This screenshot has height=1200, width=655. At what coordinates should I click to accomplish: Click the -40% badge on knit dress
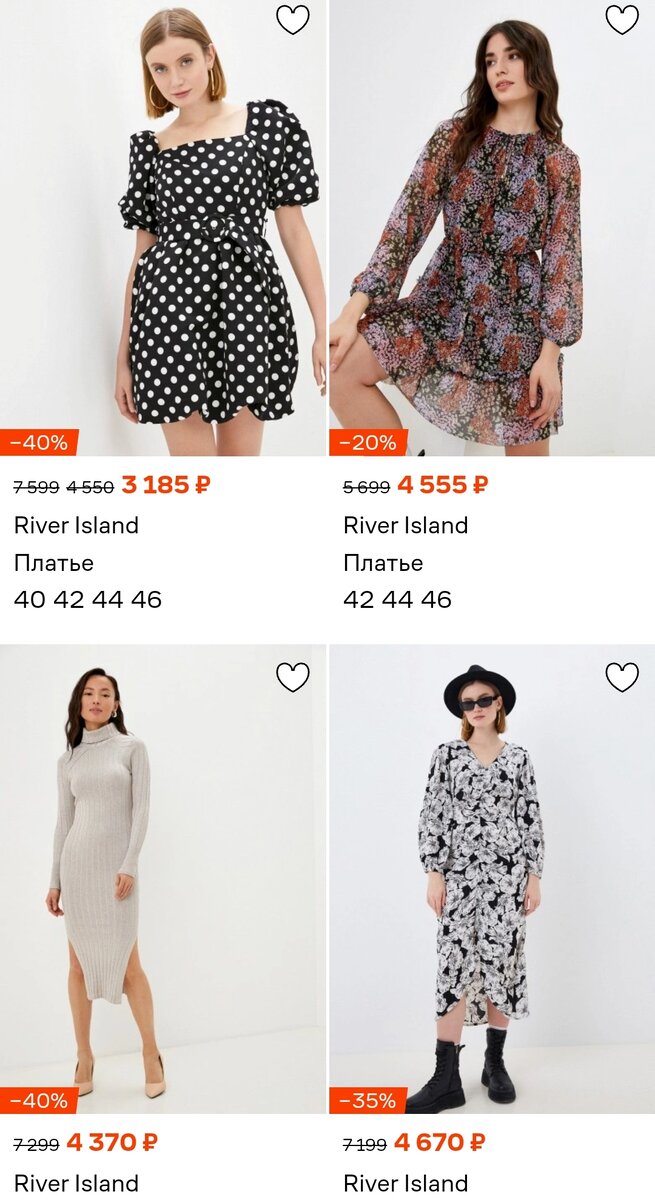pyautogui.click(x=38, y=1098)
